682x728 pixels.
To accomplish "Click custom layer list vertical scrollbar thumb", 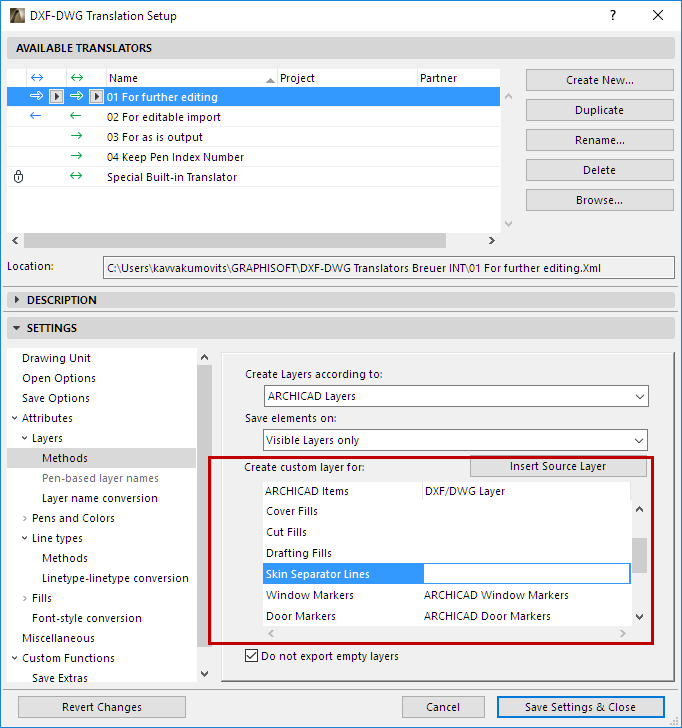I will [640, 555].
